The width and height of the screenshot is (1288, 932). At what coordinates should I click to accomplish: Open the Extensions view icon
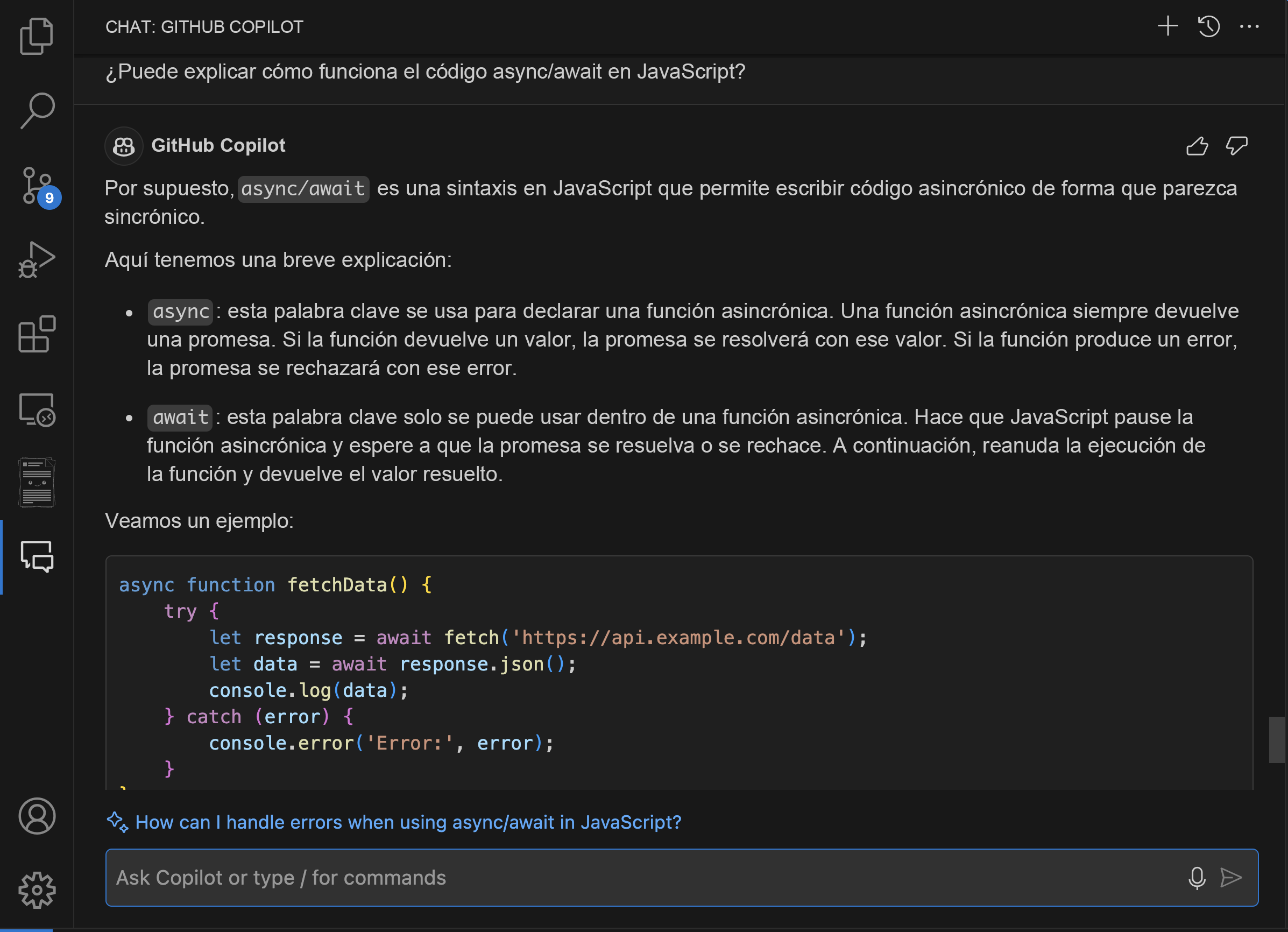(x=37, y=334)
